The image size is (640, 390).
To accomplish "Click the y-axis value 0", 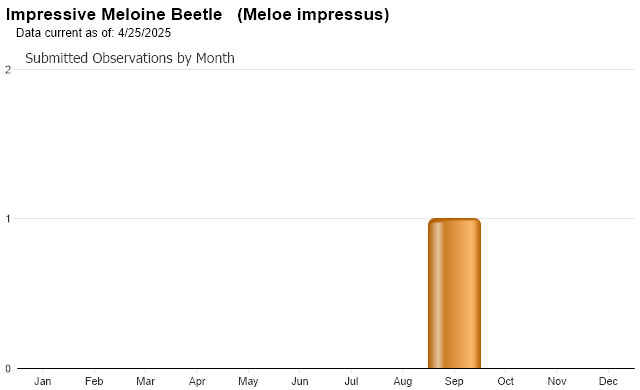I will pyautogui.click(x=8, y=369).
